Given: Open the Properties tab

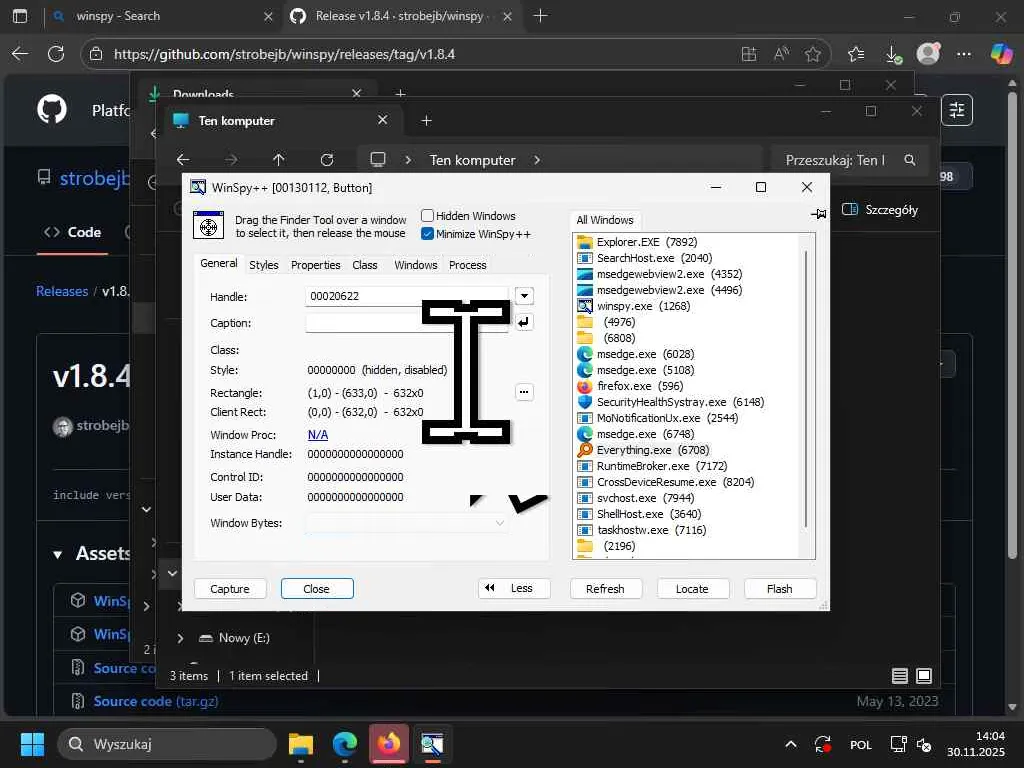Looking at the screenshot, I should click(x=315, y=265).
